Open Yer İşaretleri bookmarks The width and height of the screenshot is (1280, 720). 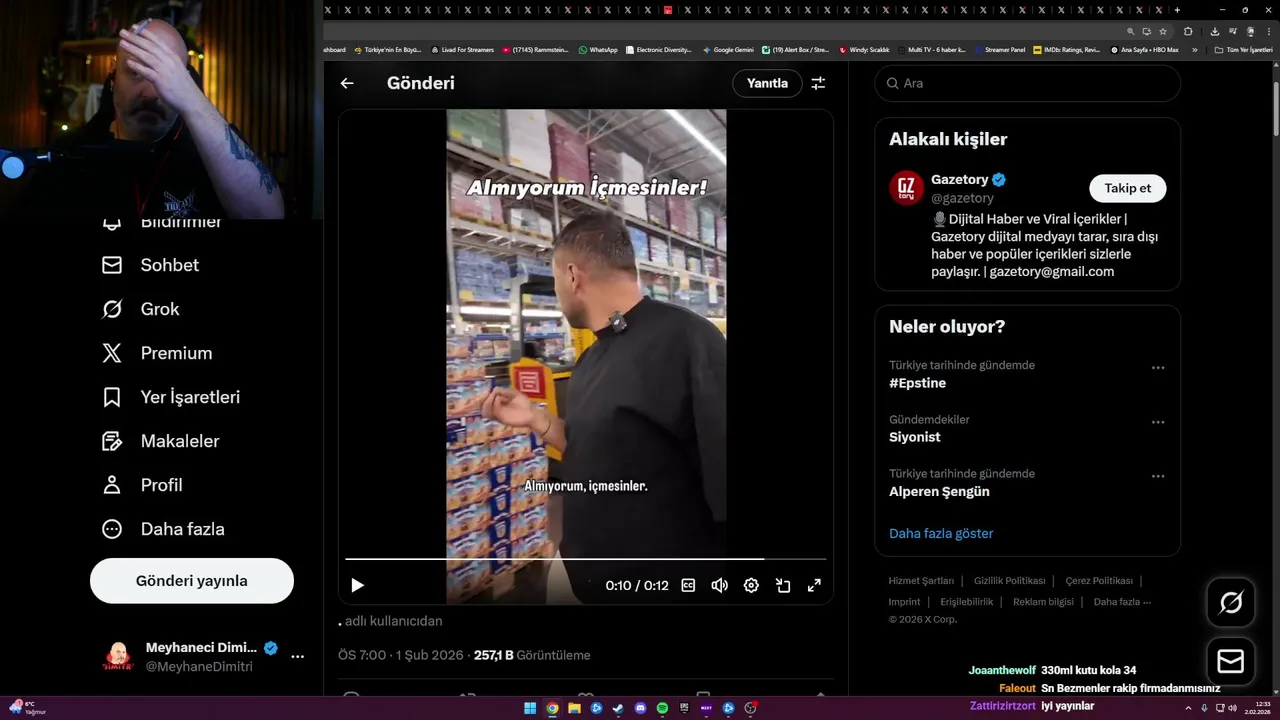(x=171, y=397)
